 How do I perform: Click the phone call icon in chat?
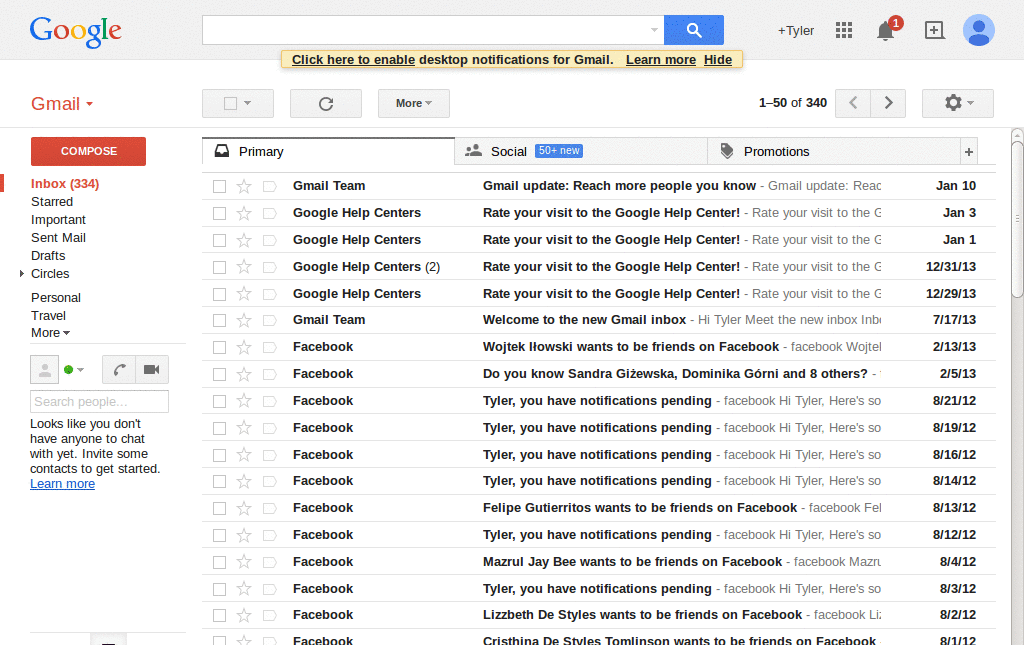(119, 370)
